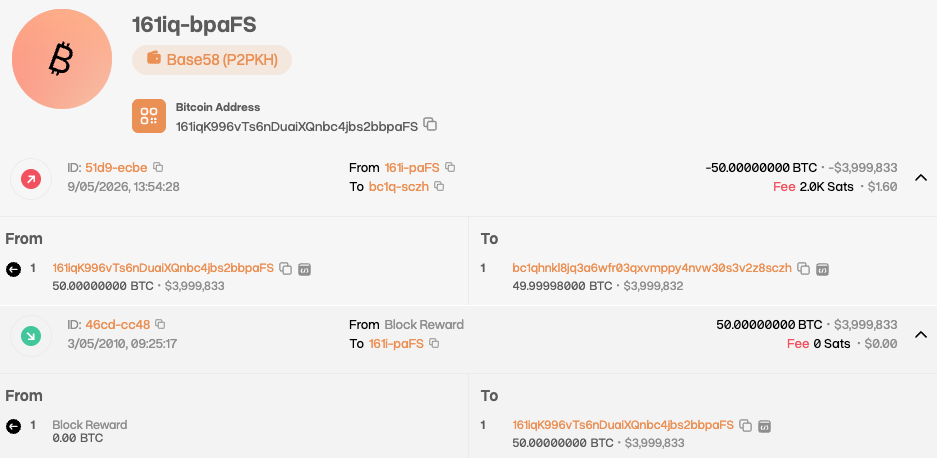937x458 pixels.
Task: Copy sender 161i-paFS in first transaction header
Action: [450, 167]
